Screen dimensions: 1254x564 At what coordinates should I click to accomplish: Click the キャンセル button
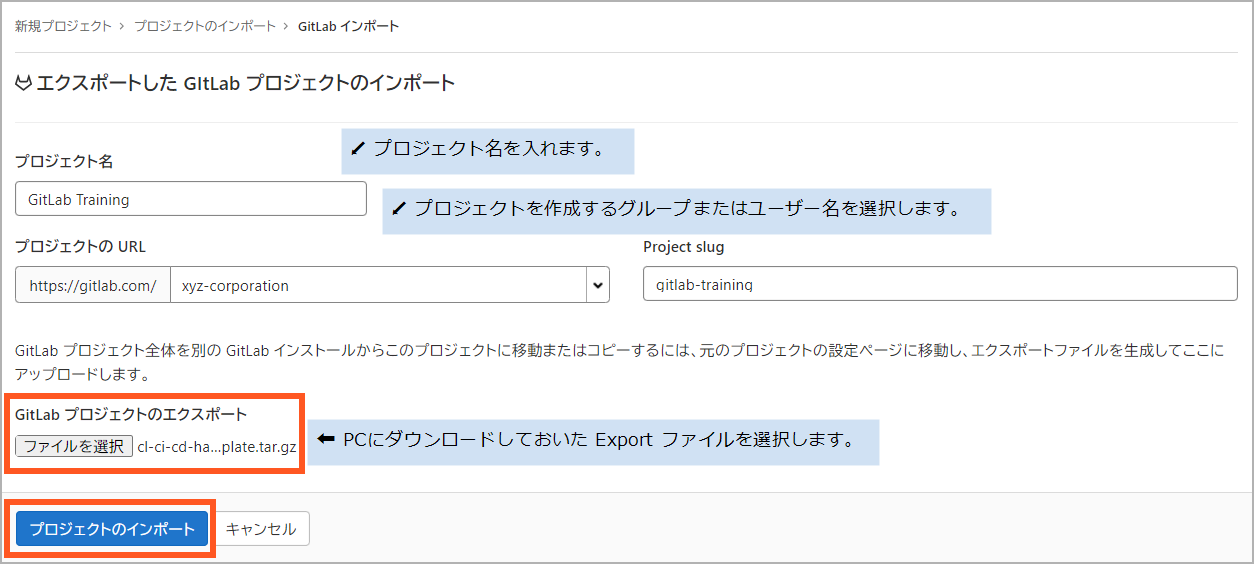point(261,529)
